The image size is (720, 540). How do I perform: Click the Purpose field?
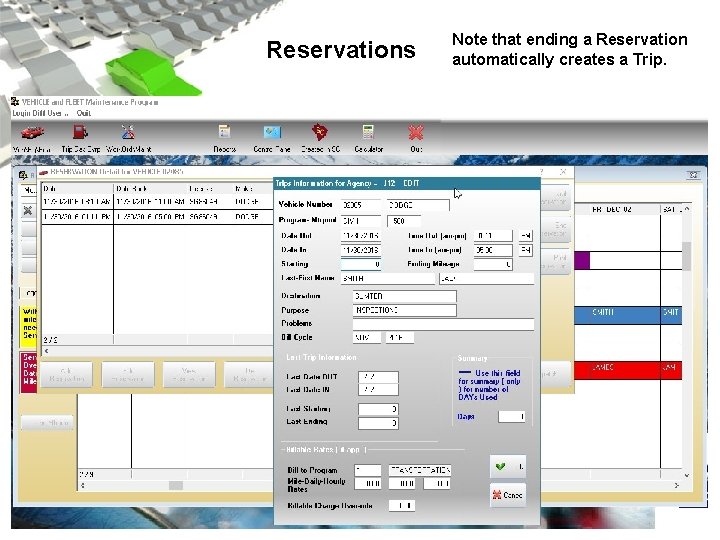405,310
